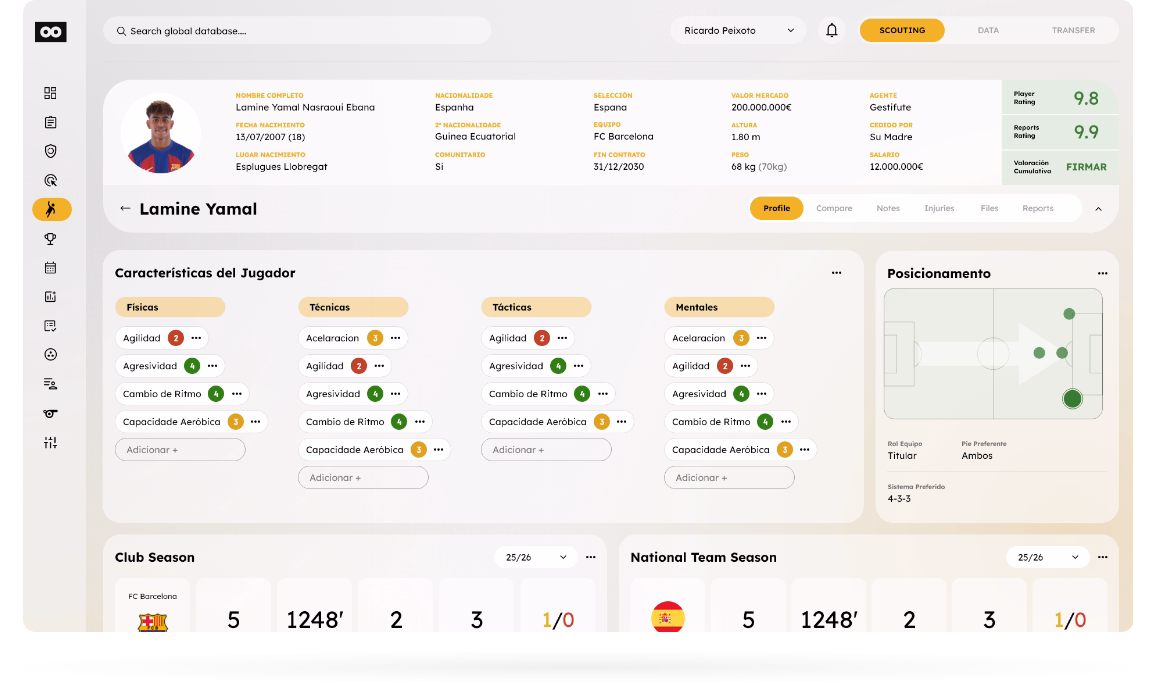Click the highlighted football player icon
1158x684 pixels.
click(50, 209)
